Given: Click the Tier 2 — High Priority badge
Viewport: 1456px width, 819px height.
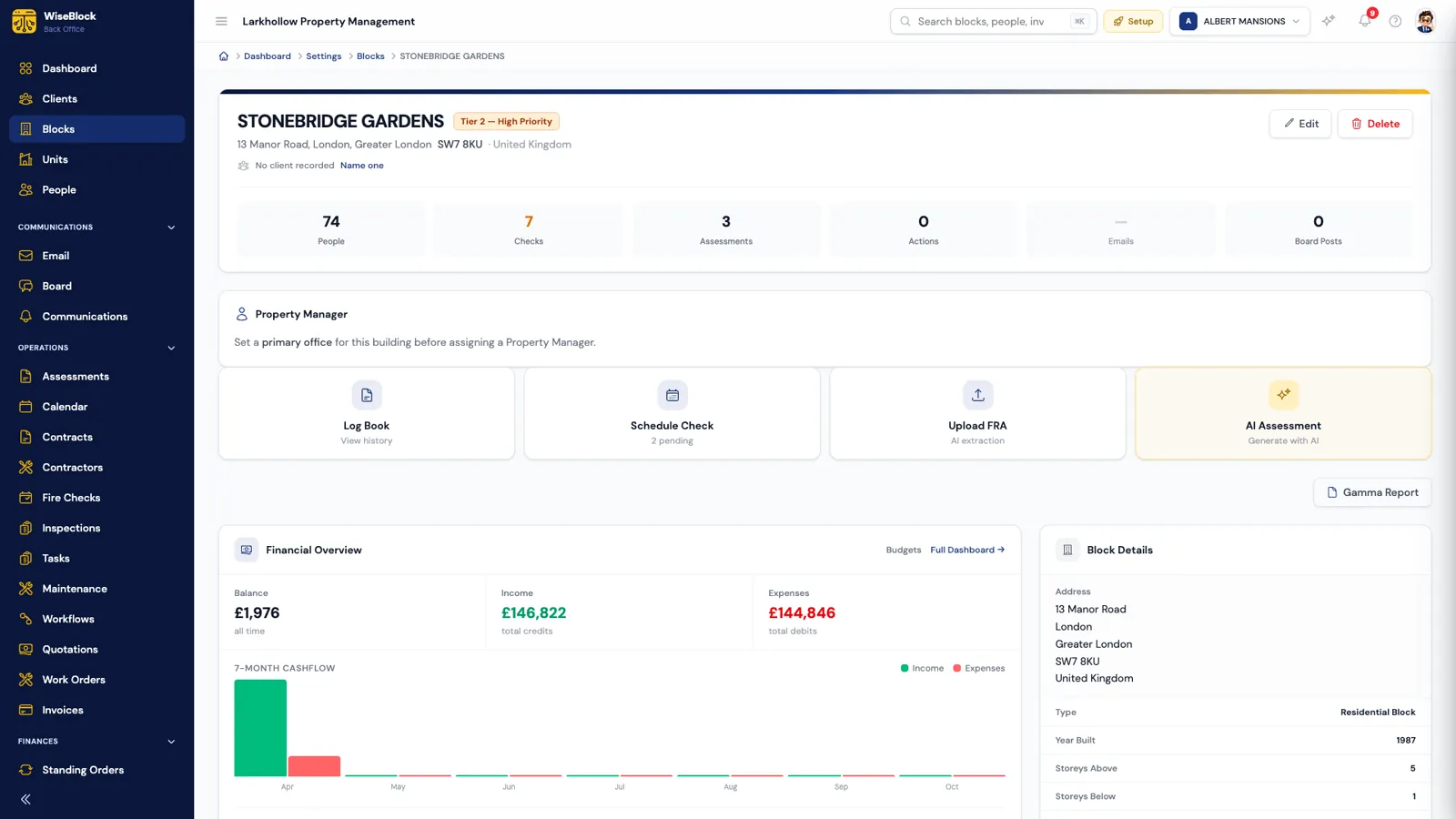Looking at the screenshot, I should (506, 121).
